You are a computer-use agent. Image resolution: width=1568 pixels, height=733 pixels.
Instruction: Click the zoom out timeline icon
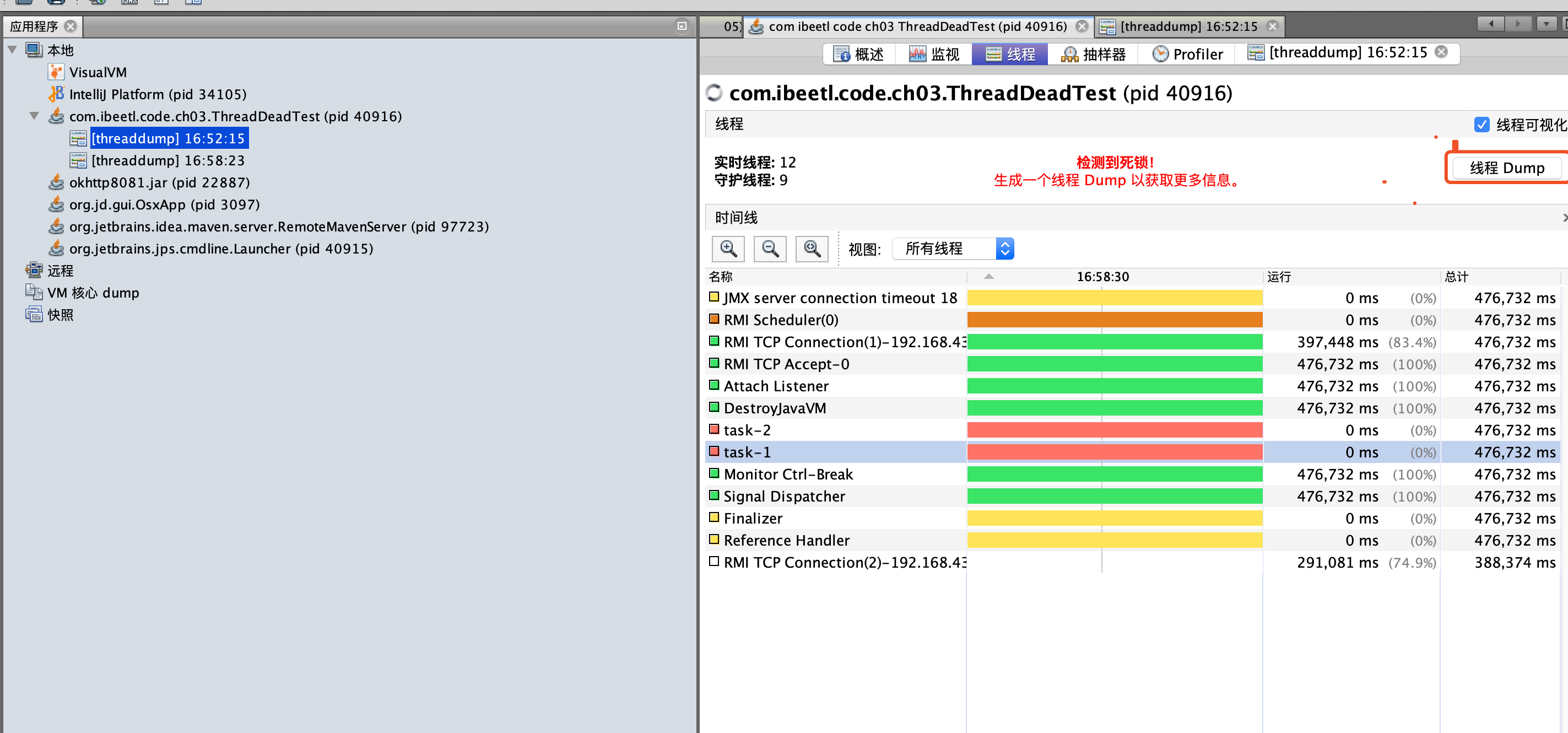(770, 249)
